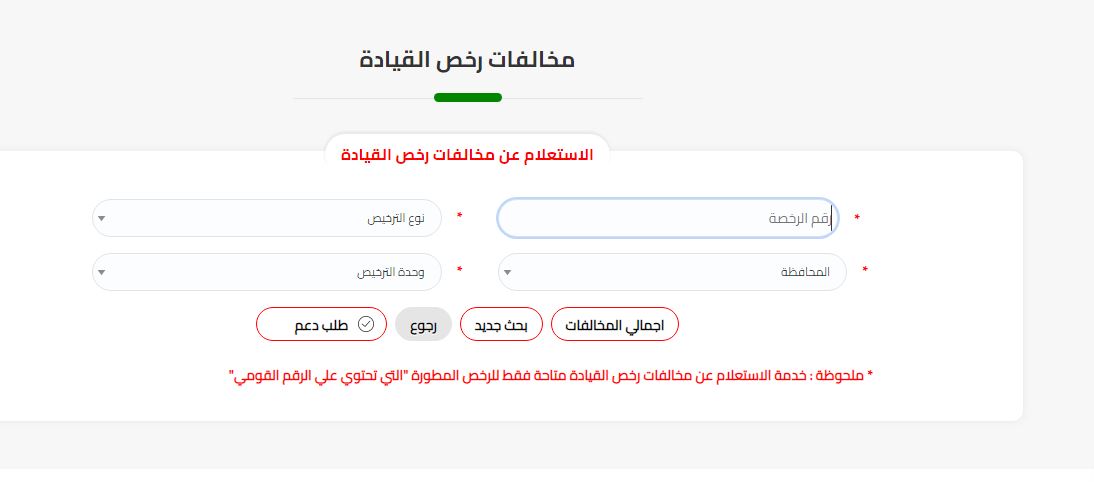Click the red asterisk beside وحدة الترخيص

[459, 270]
